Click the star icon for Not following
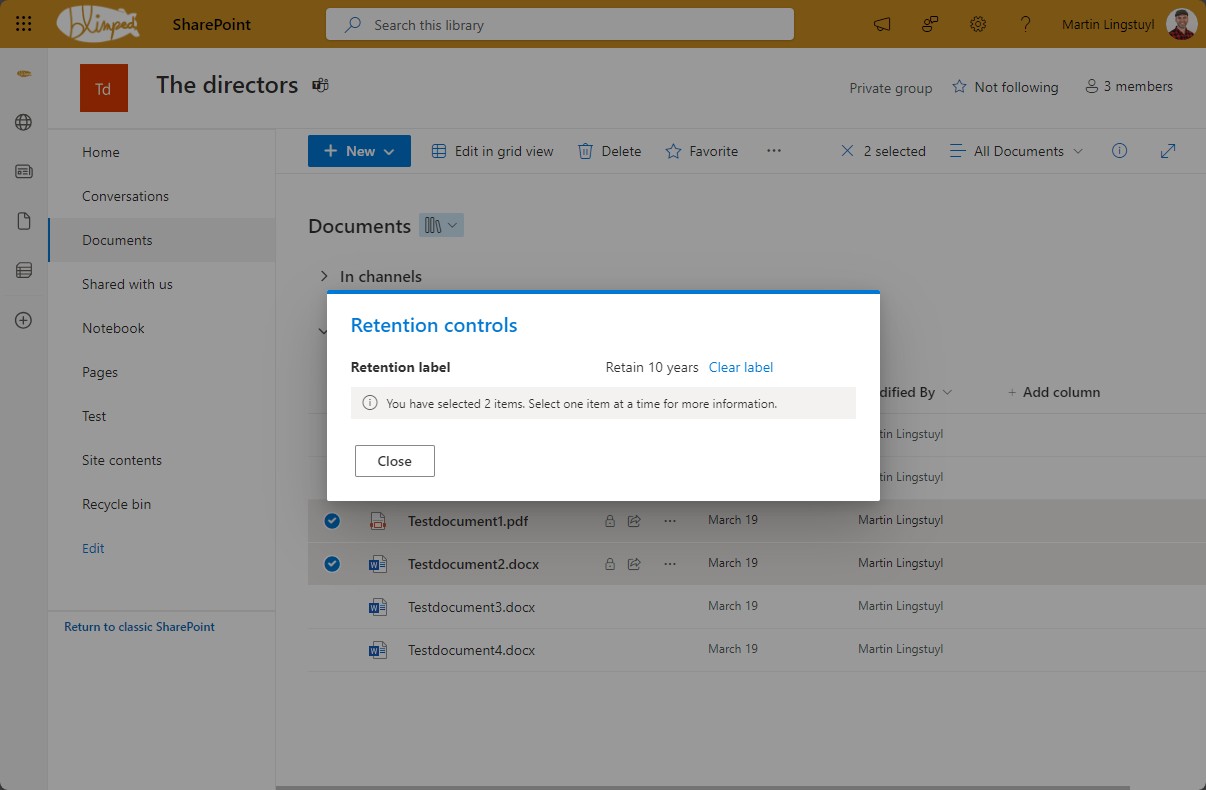This screenshot has width=1206, height=790. tap(959, 87)
